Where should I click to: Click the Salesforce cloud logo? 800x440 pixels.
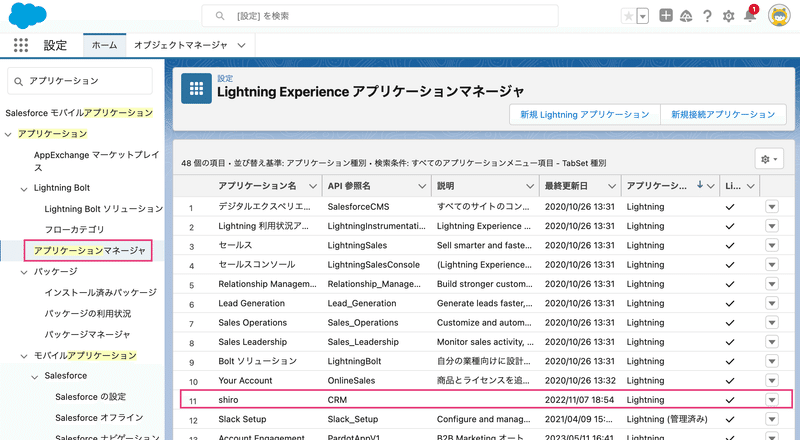tap(28, 15)
